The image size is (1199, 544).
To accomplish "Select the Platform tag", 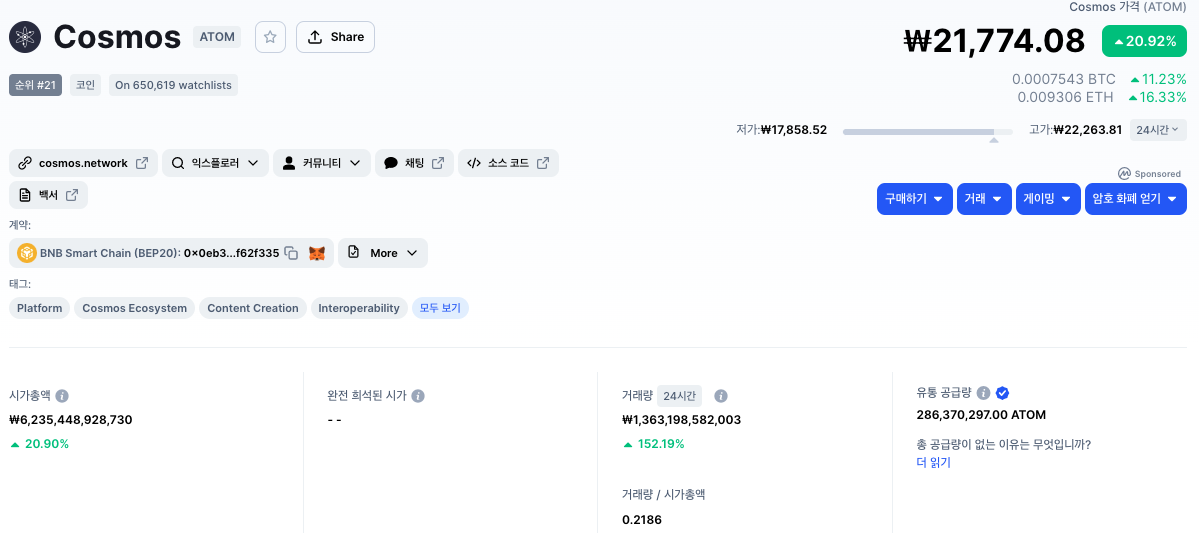I will (40, 308).
